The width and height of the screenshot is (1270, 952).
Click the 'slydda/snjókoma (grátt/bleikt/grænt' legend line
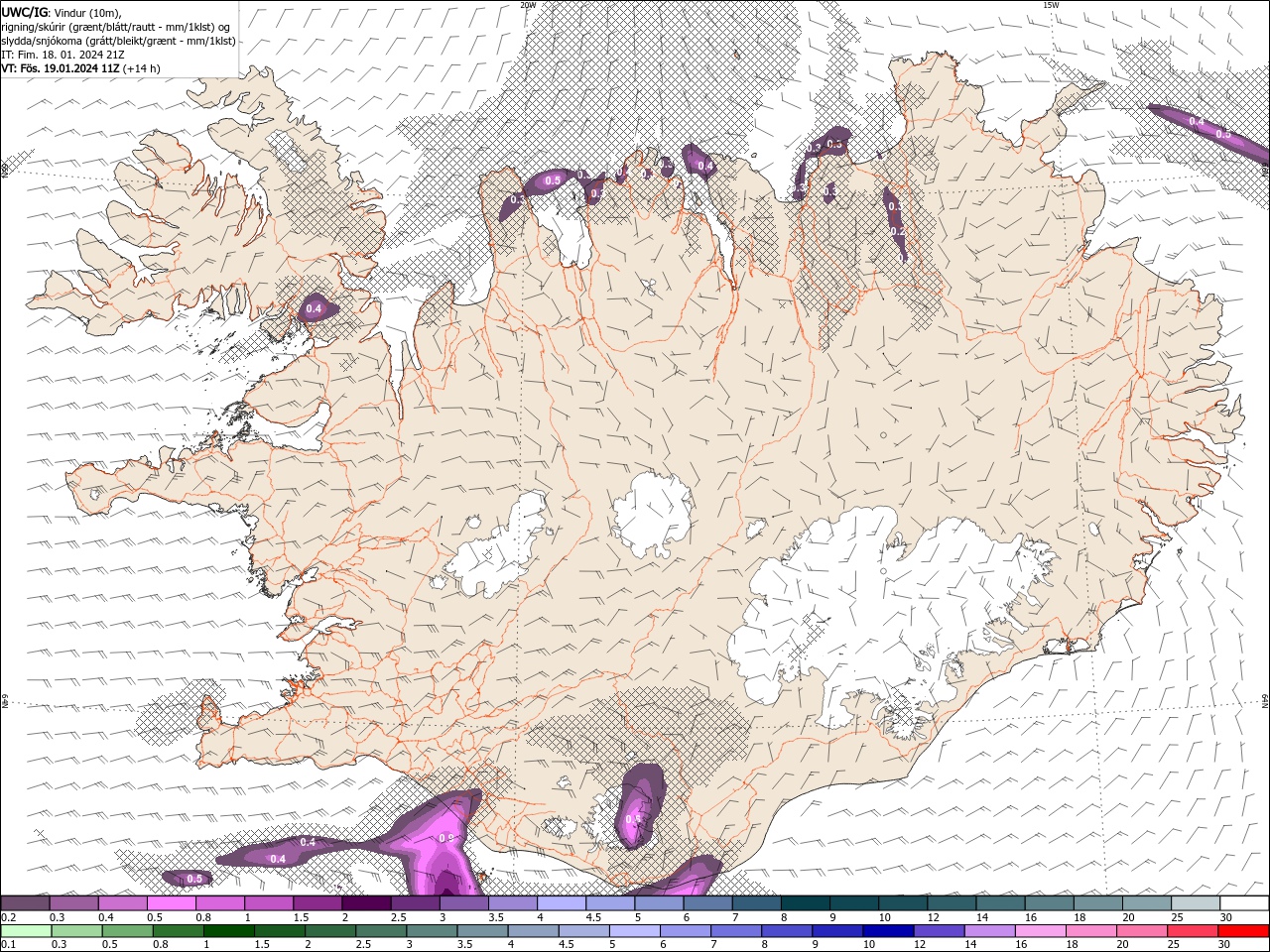click(x=119, y=41)
